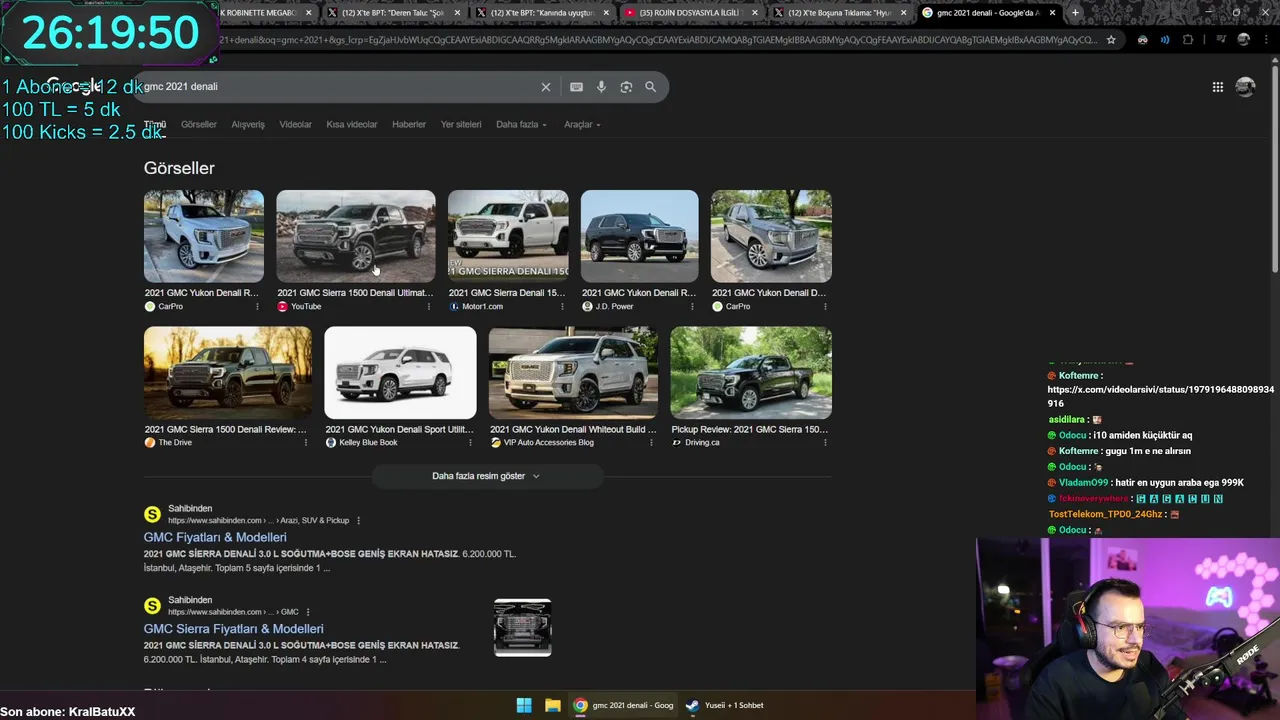Open white Yukon Denali CarPro thumbnail

tap(204, 236)
